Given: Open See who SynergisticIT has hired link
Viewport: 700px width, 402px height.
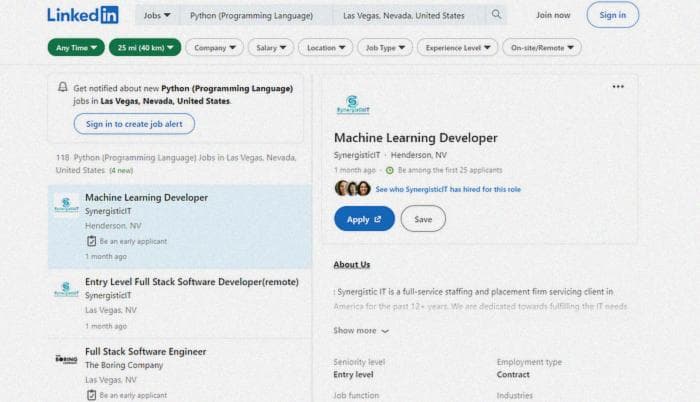Looking at the screenshot, I should pos(448,189).
